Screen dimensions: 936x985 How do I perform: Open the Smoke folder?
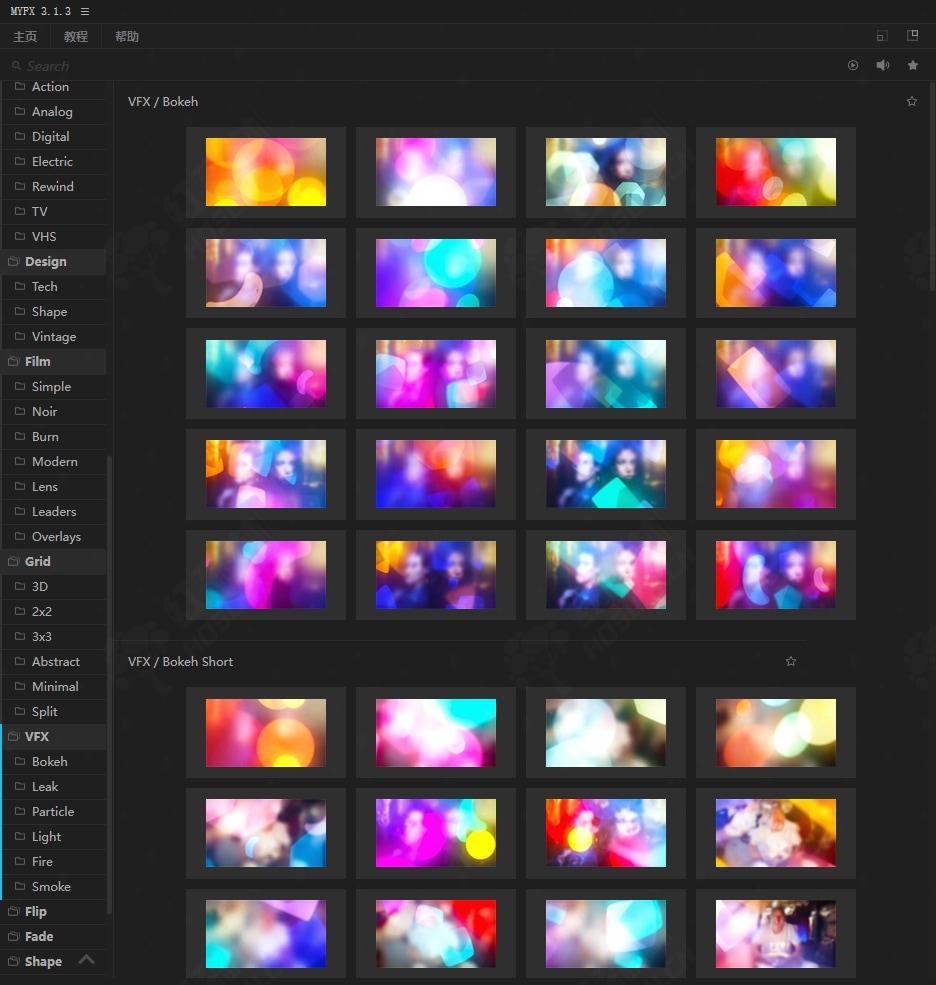pyautogui.click(x=54, y=886)
